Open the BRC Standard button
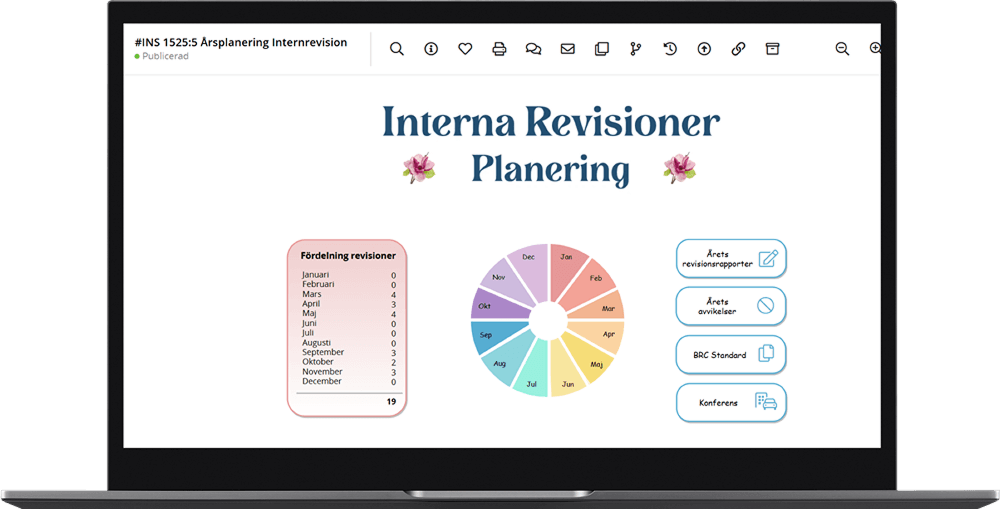The width and height of the screenshot is (1000, 509). [x=731, y=354]
